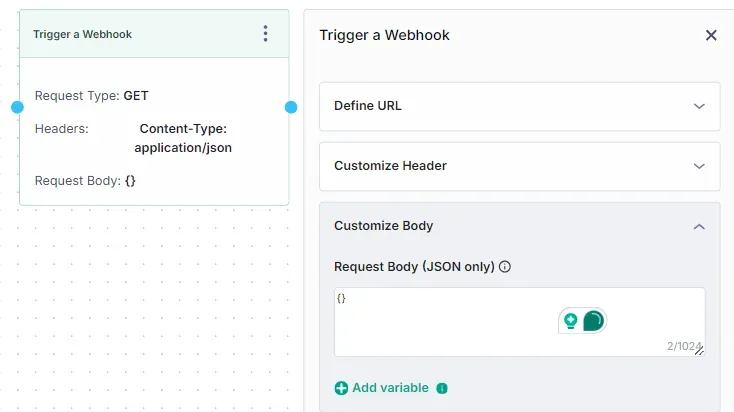This screenshot has width=734, height=412.
Task: Expand the Define URL chevron
Action: 699,106
